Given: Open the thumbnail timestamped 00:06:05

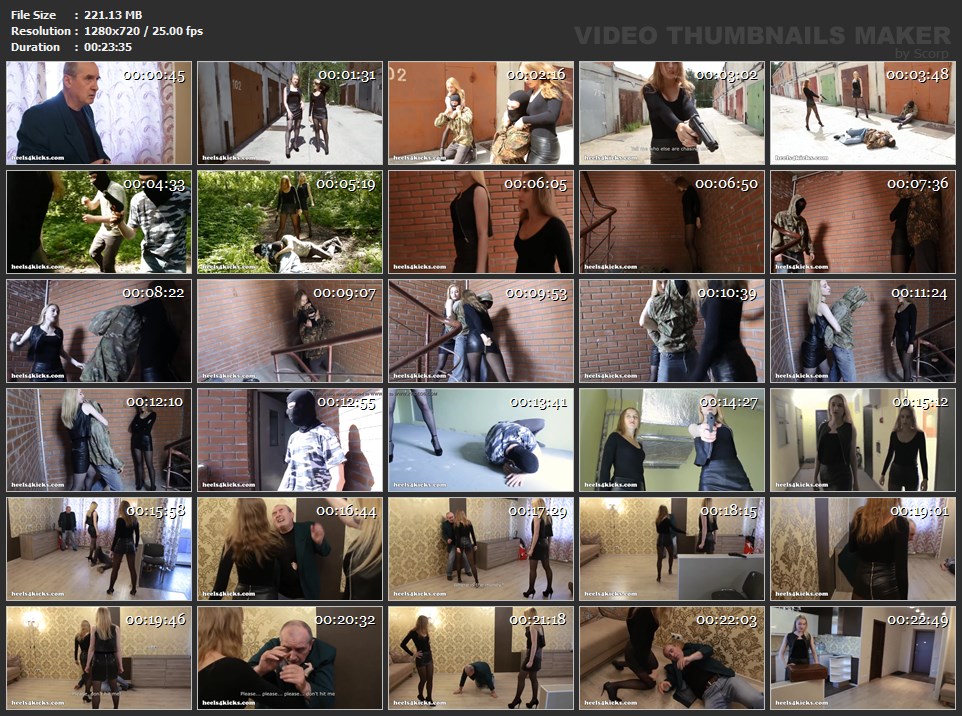Looking at the screenshot, I should [481, 222].
